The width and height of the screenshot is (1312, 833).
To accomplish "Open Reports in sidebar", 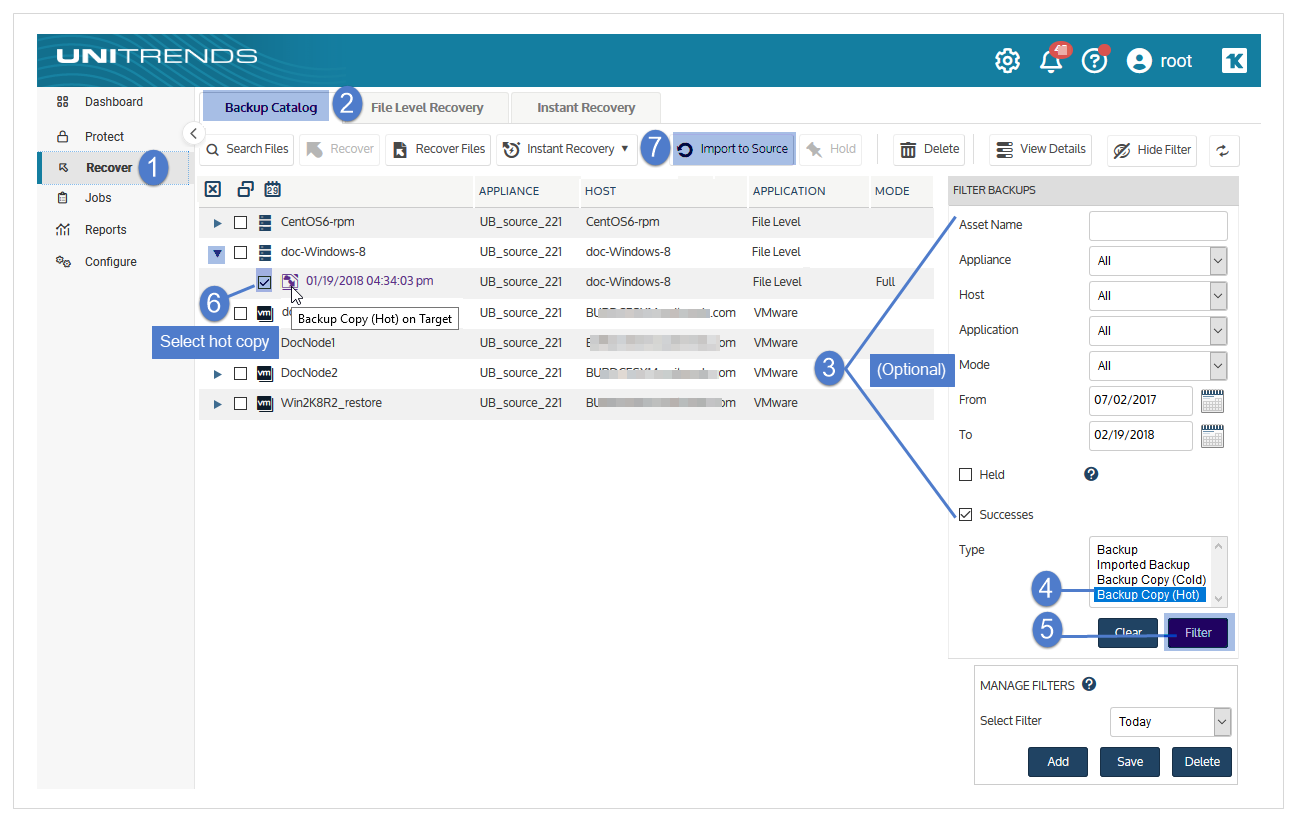I will coord(105,230).
